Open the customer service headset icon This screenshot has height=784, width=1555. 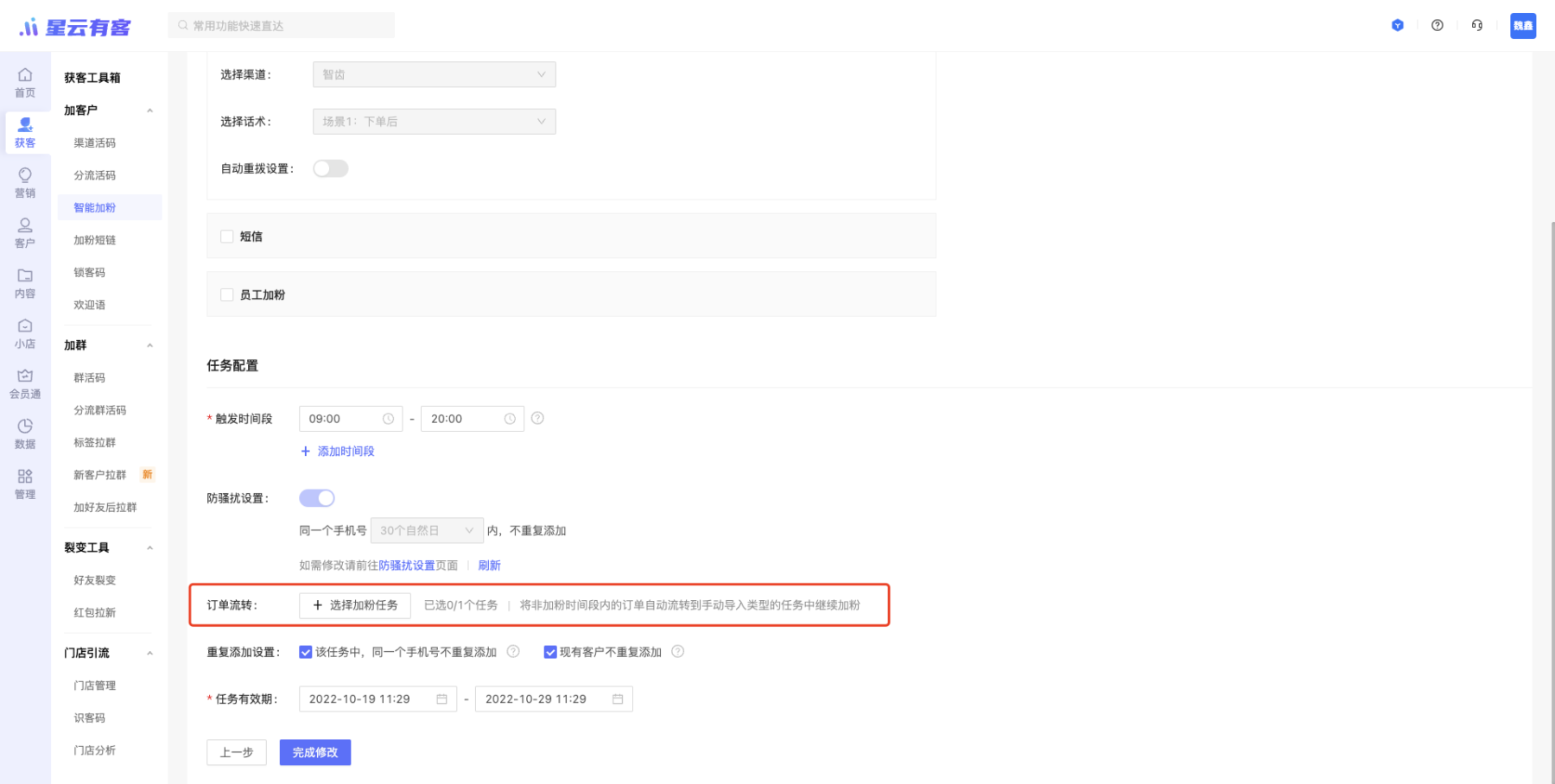[1476, 26]
